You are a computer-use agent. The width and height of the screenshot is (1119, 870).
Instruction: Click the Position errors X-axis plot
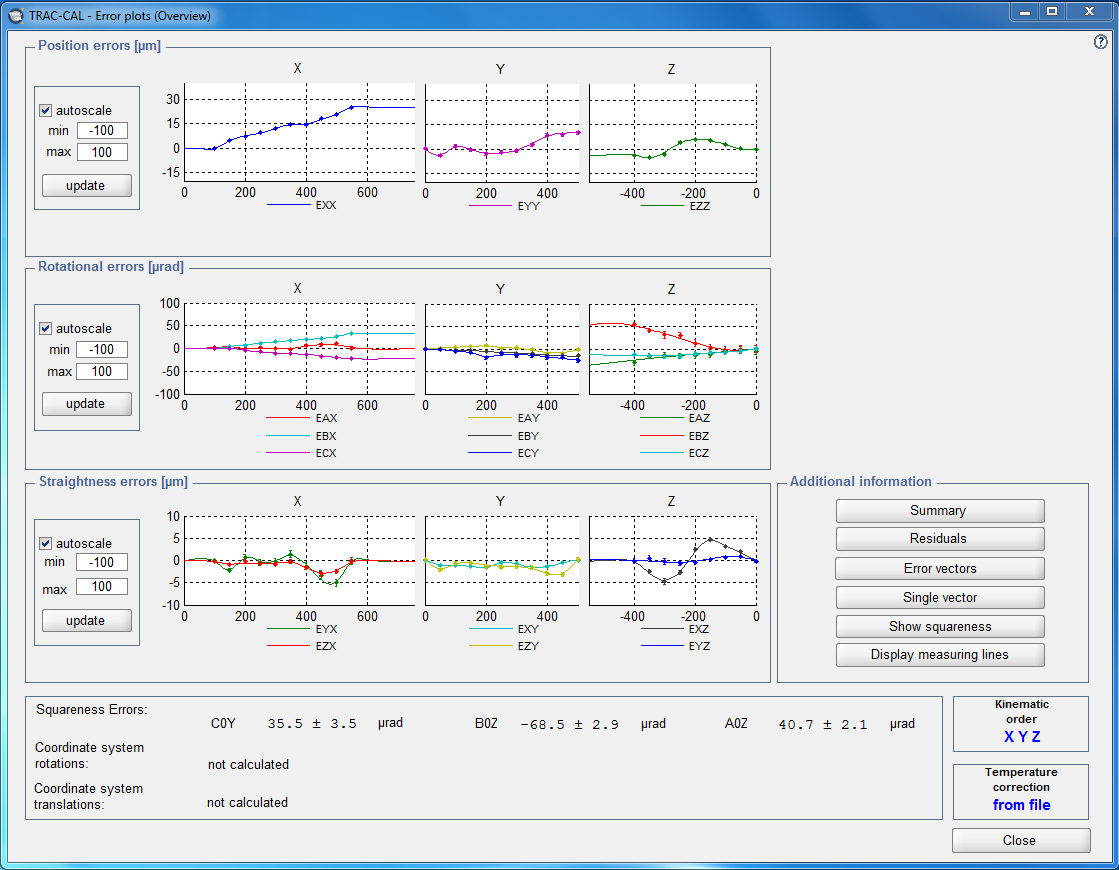click(300, 133)
